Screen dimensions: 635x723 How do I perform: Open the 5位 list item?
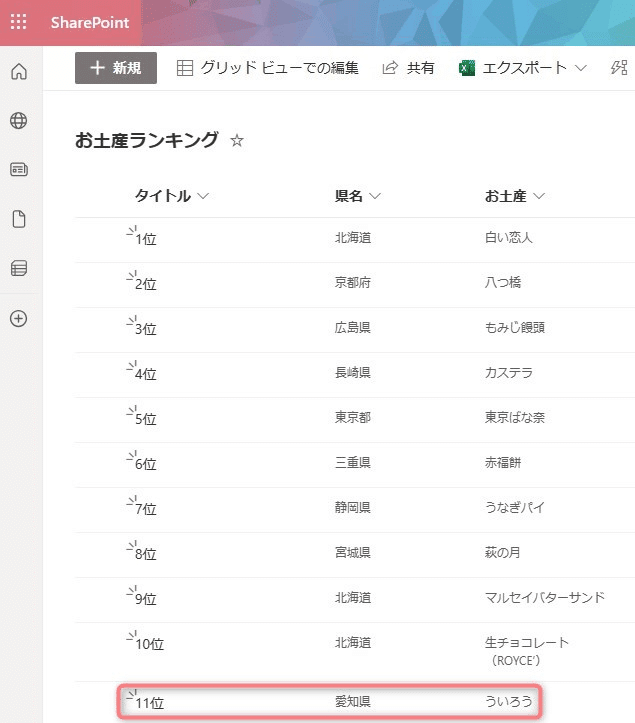tap(146, 419)
